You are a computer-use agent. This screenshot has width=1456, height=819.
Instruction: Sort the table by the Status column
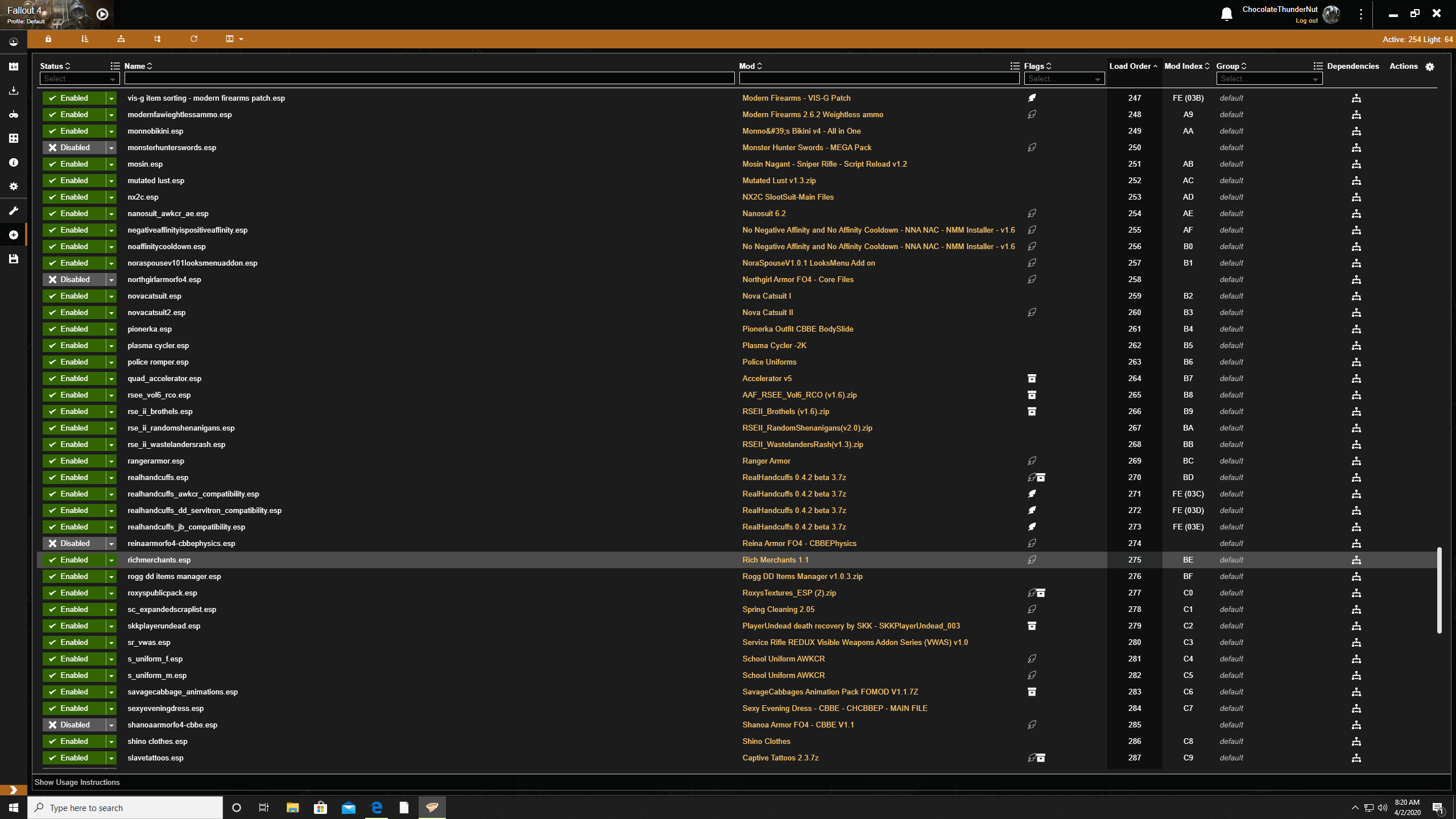click(55, 66)
